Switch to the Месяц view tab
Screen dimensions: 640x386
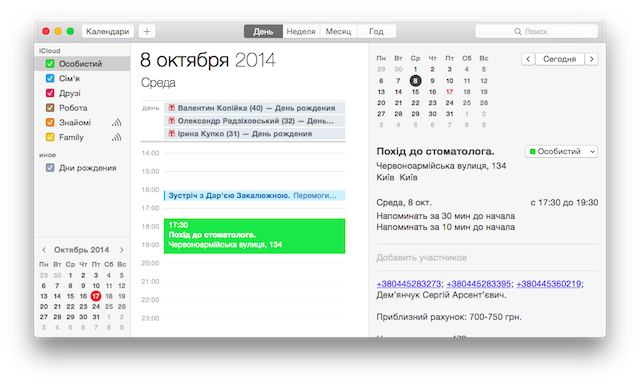[338, 31]
